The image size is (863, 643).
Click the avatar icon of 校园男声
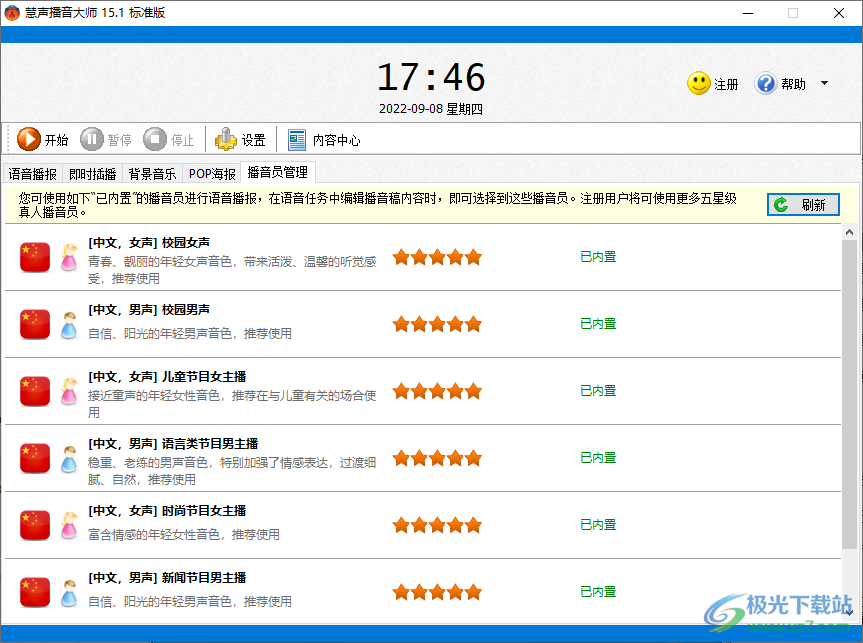68,323
